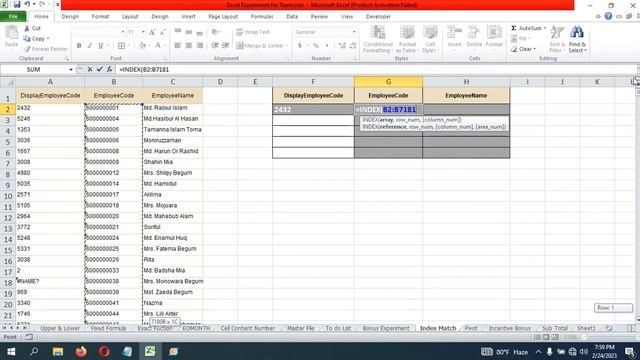Switch to the Page Layout ribbon tab

coord(223,16)
